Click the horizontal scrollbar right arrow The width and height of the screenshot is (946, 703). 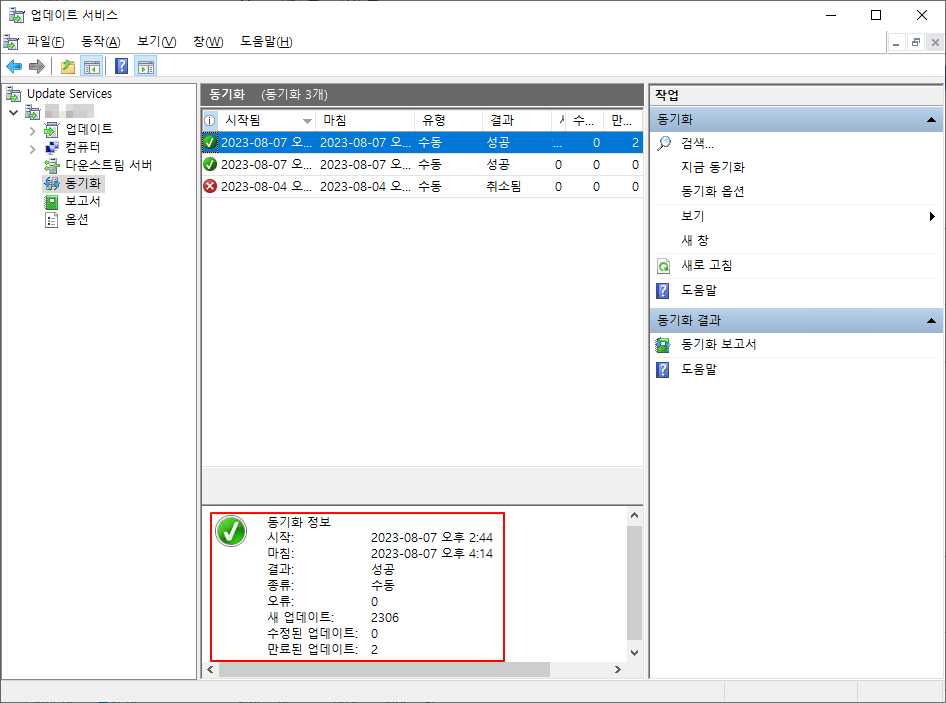point(617,669)
